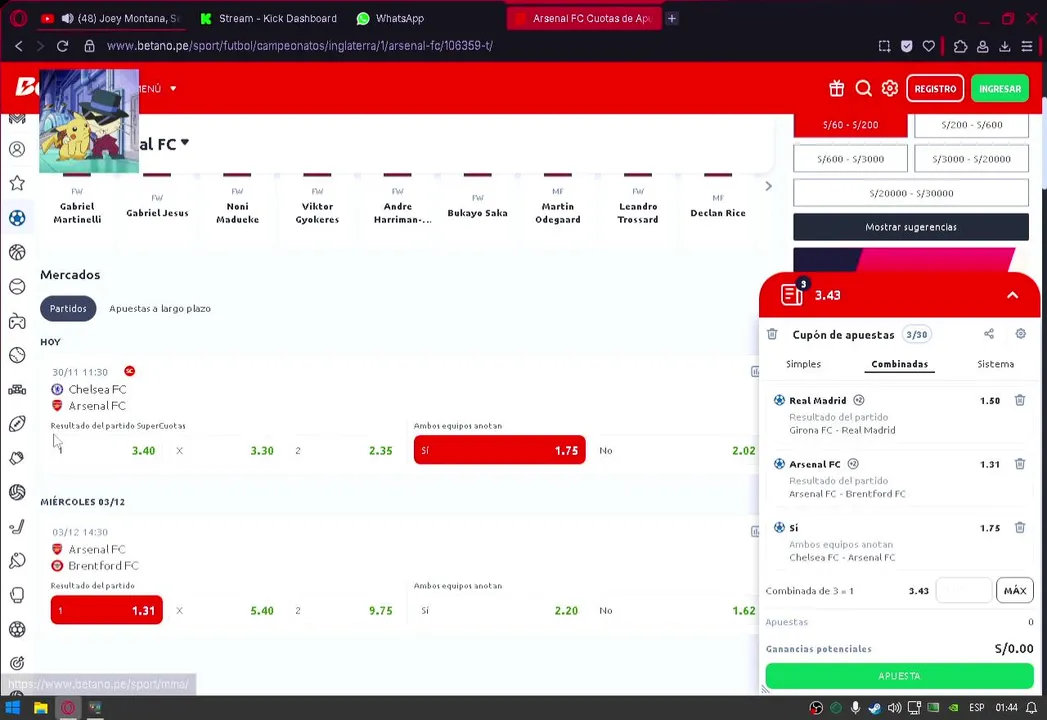1047x720 pixels.
Task: Deselect Sí 1.75 both teams score
Action: (499, 450)
